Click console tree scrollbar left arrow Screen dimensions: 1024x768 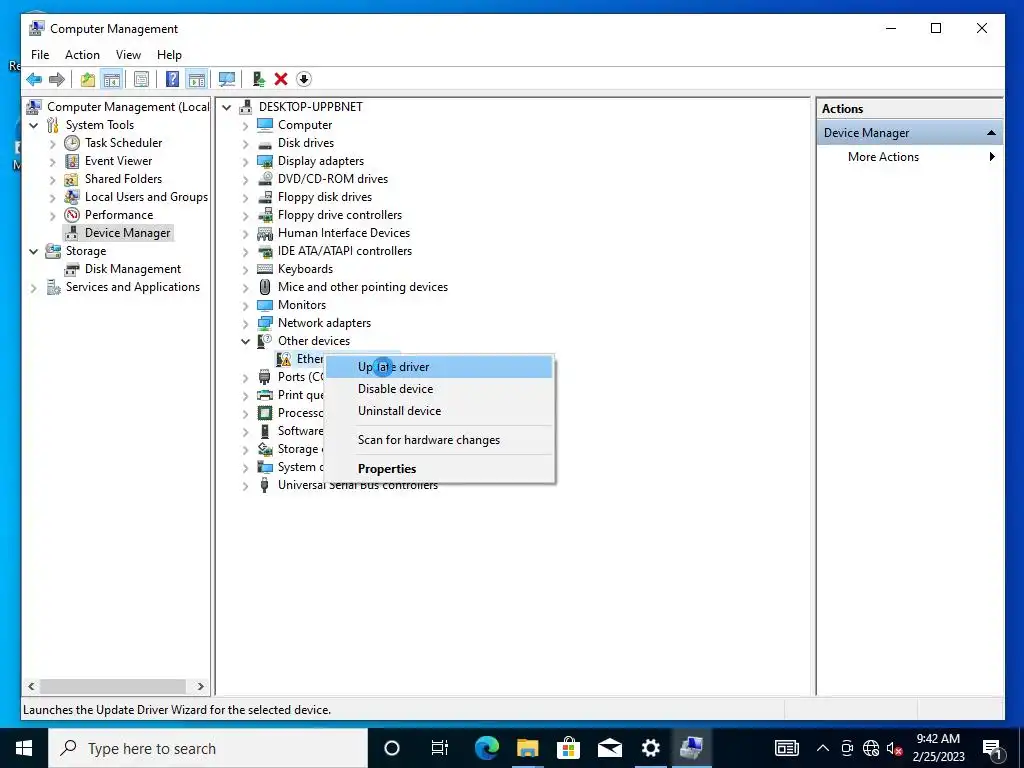(31, 686)
